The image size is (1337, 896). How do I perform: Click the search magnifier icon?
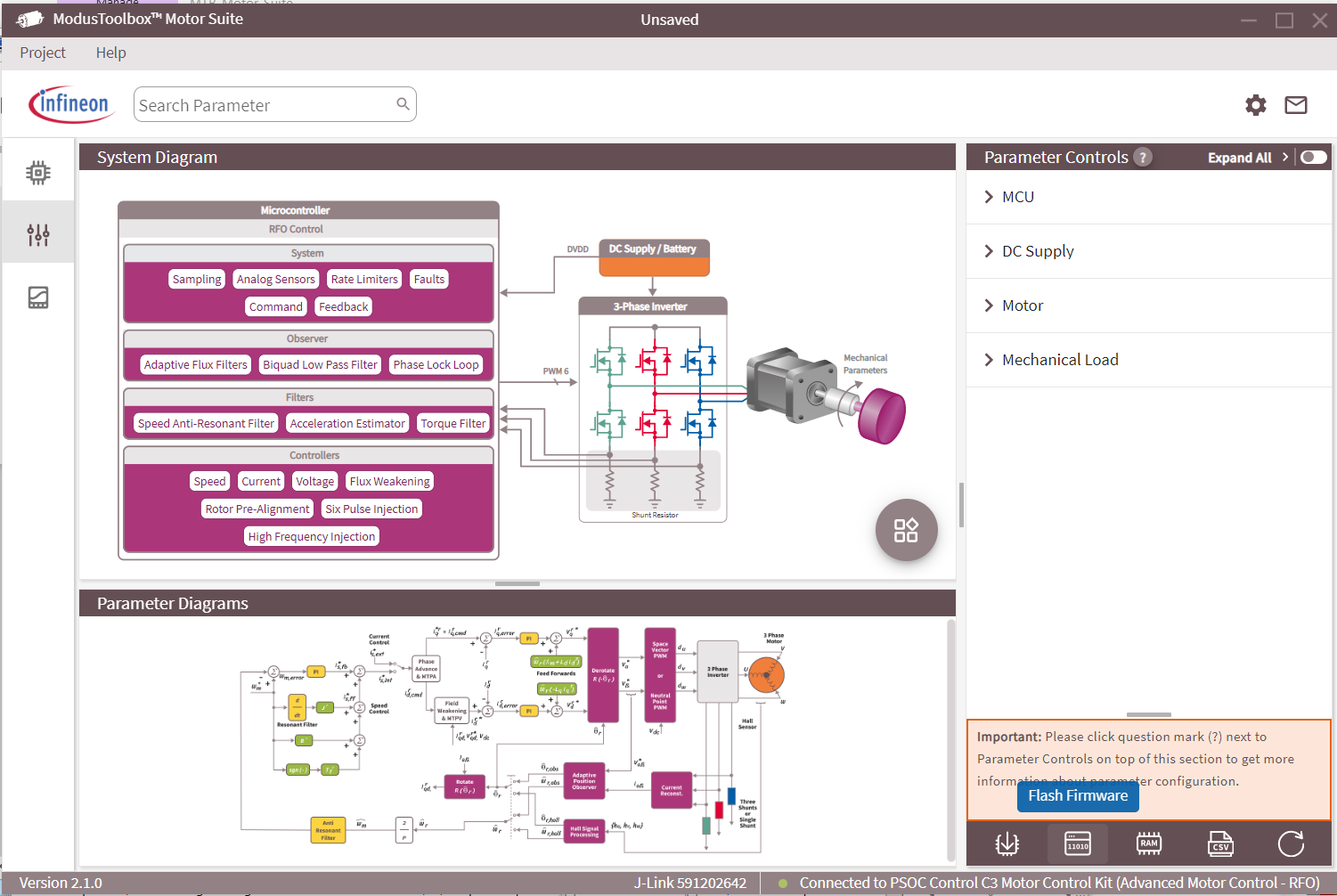pos(403,104)
